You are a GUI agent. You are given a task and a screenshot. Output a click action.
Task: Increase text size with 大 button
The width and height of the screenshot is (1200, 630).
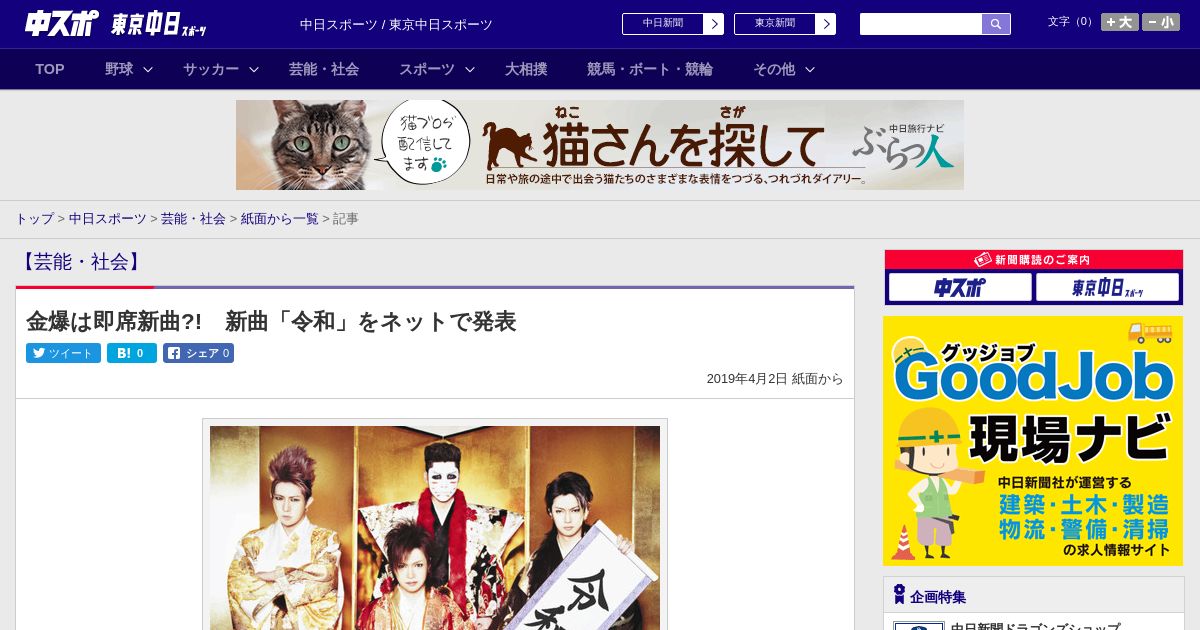(1120, 22)
